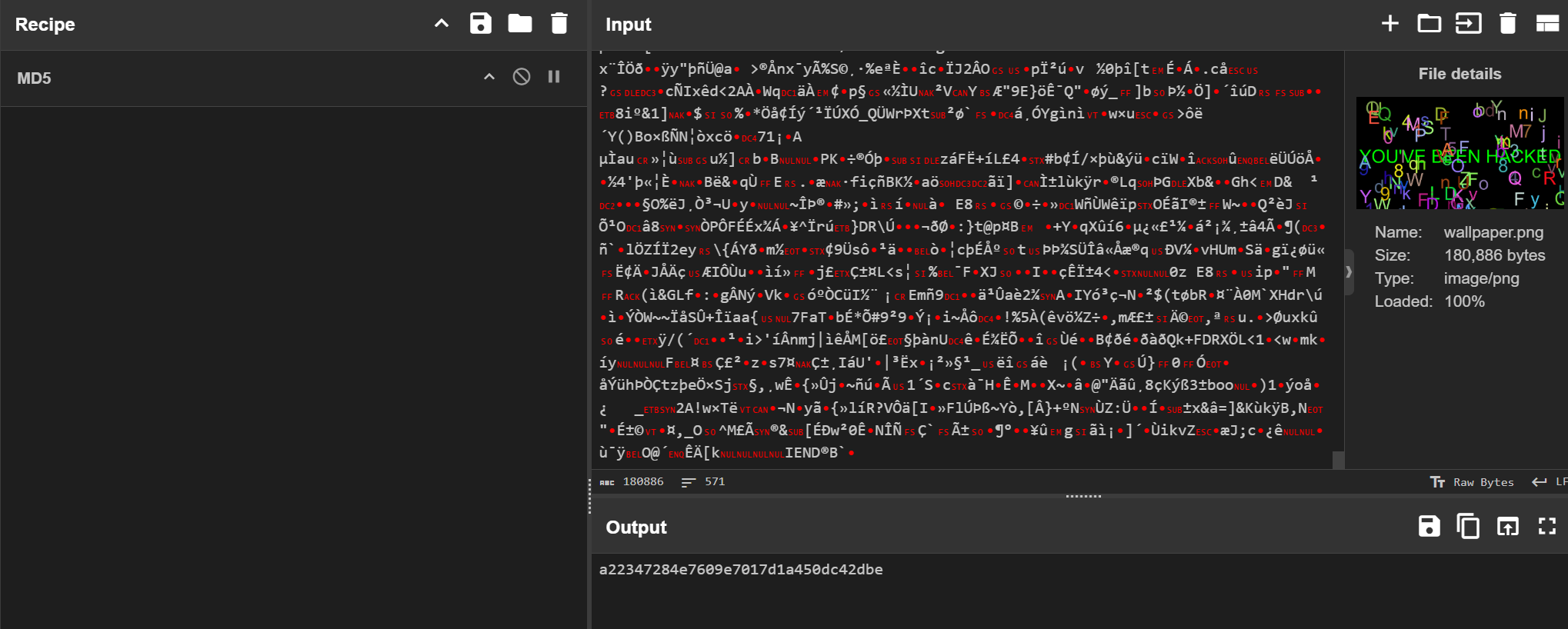Viewport: 1568px width, 629px height.
Task: Maximise the output pane
Action: tap(1547, 527)
